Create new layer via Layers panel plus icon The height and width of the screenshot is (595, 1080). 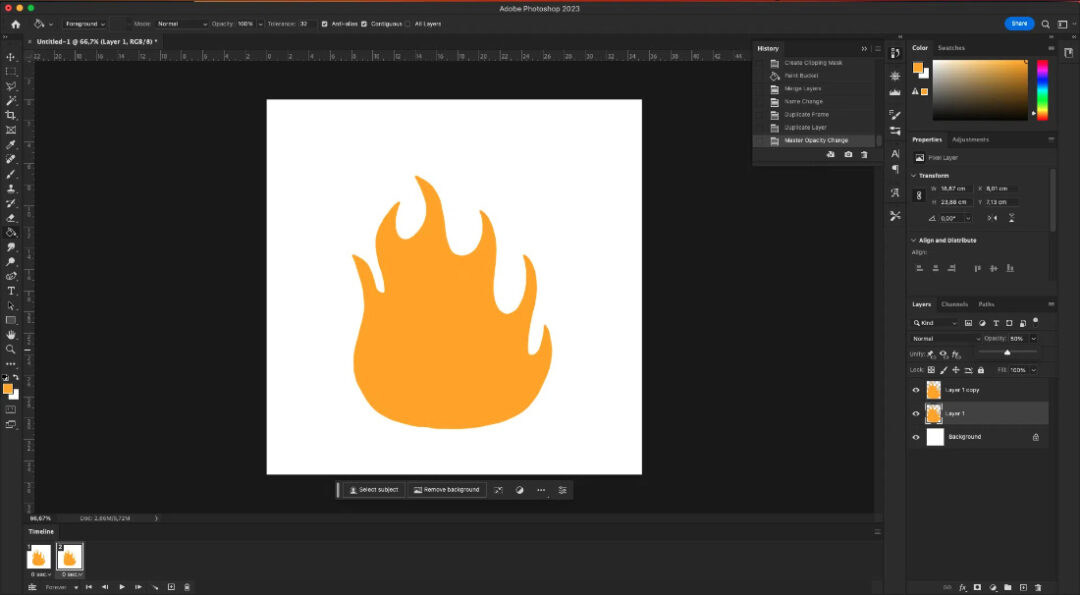(1023, 587)
